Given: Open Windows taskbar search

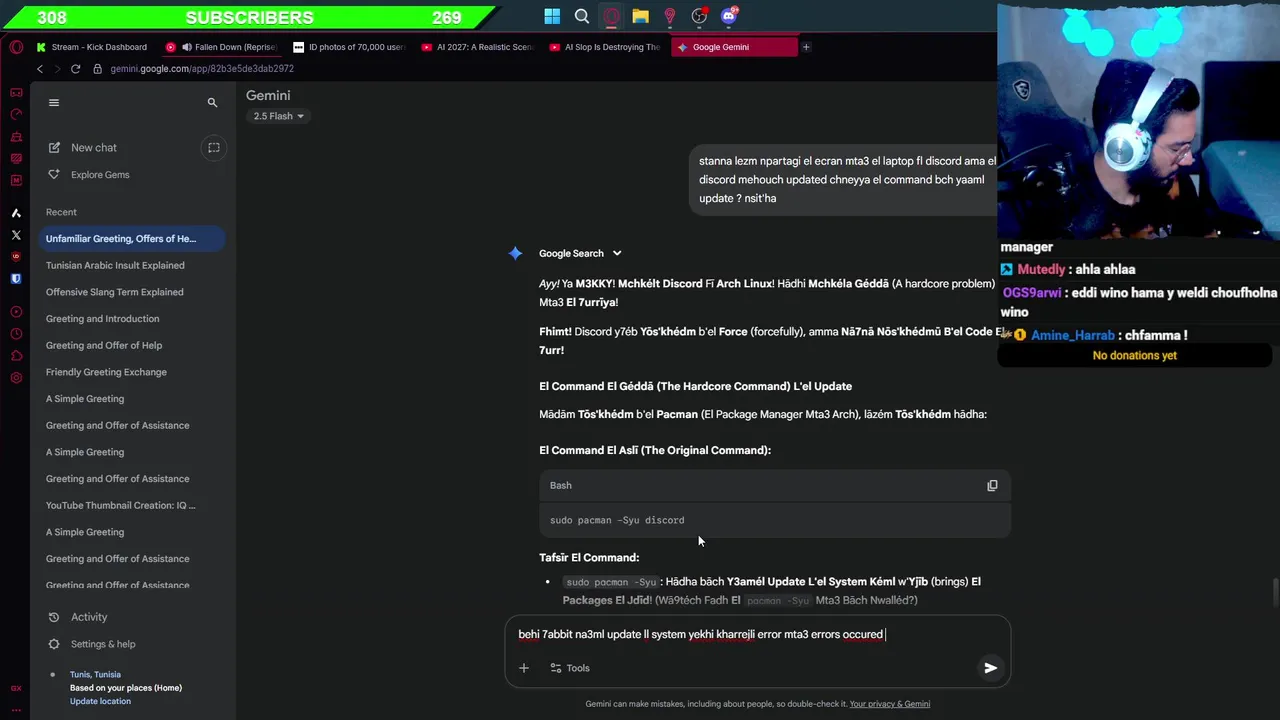Looking at the screenshot, I should (x=582, y=16).
